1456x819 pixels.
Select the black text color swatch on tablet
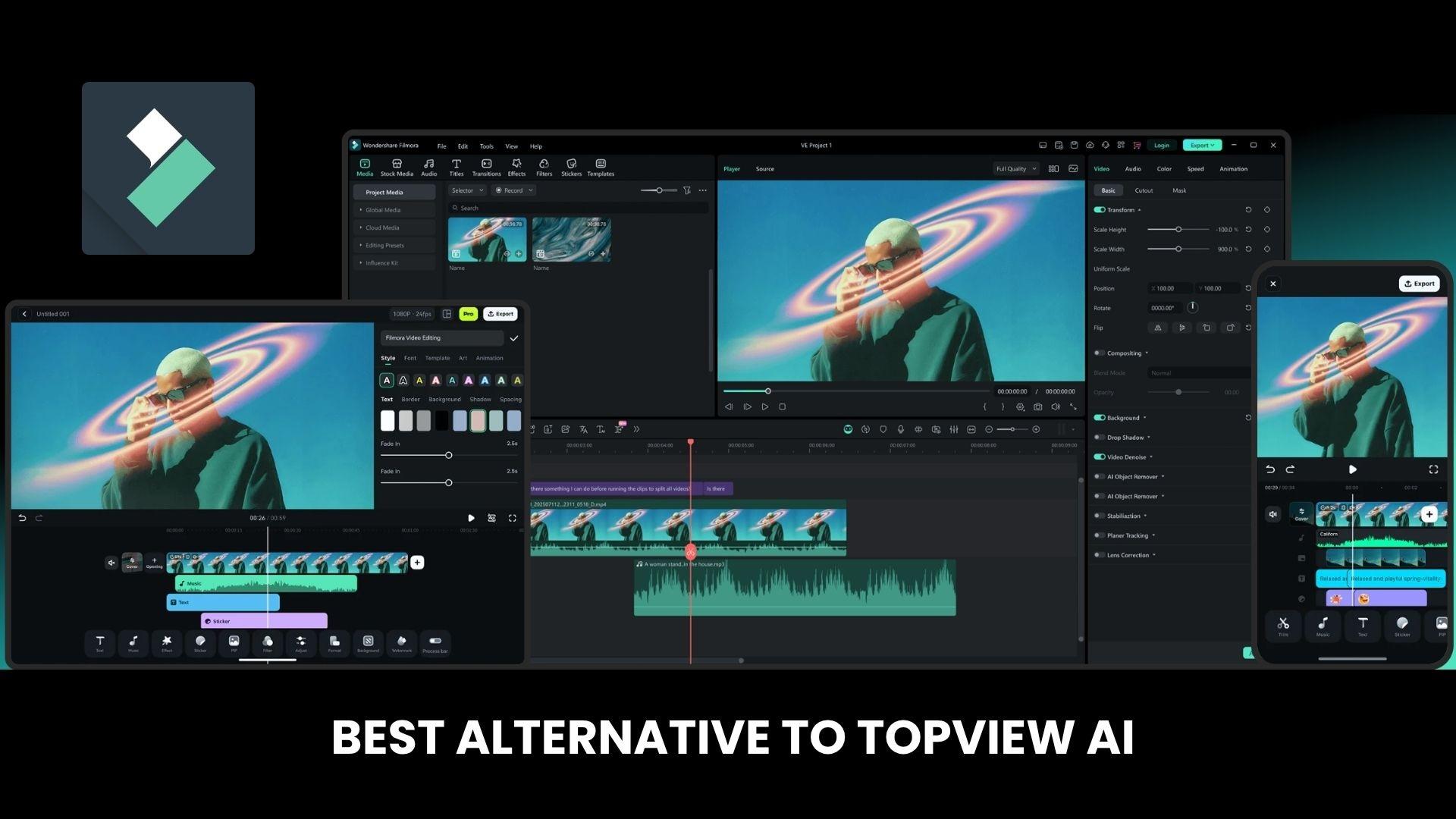click(x=442, y=420)
